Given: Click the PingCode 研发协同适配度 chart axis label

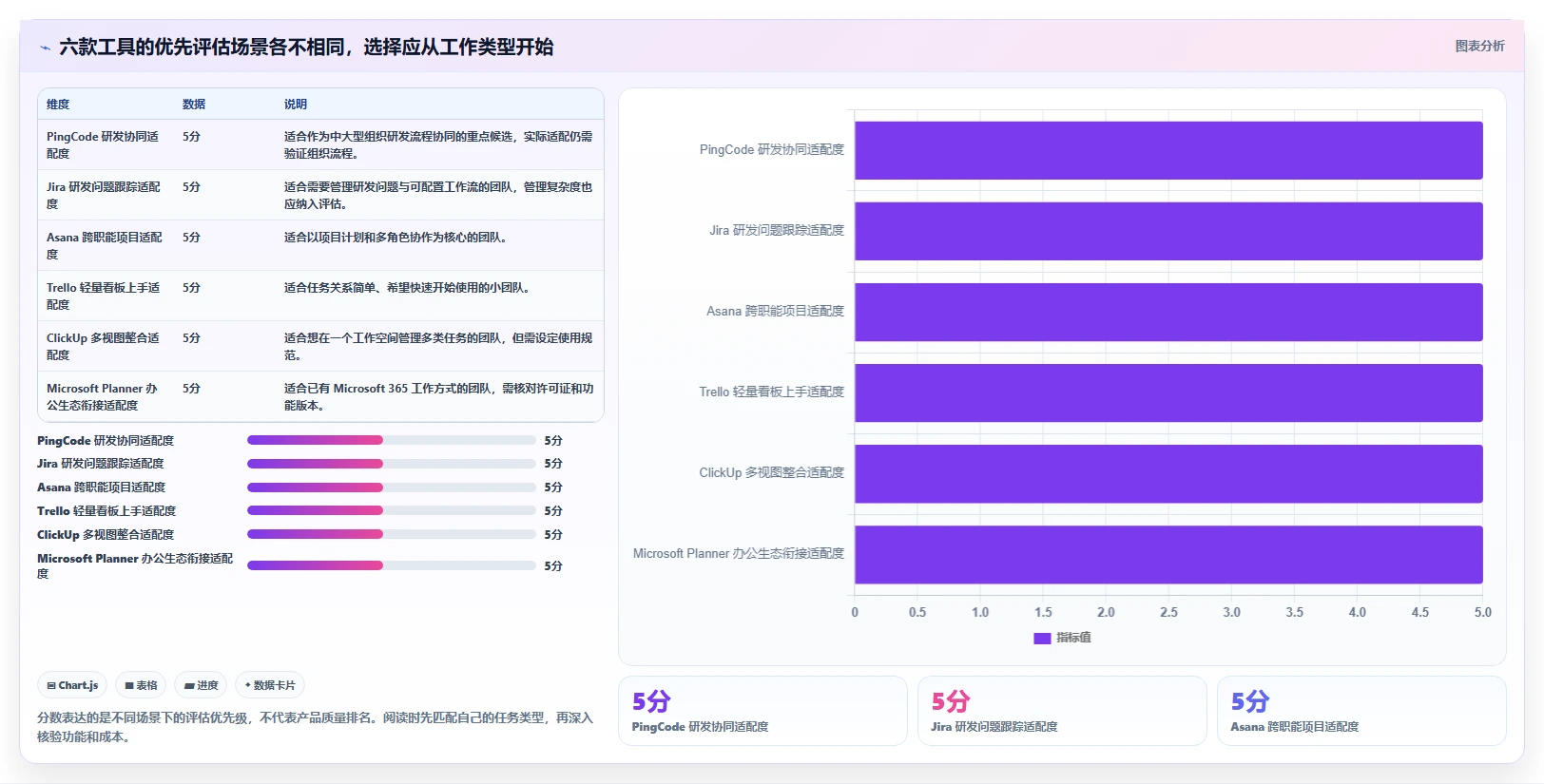Looking at the screenshot, I should click(x=771, y=150).
